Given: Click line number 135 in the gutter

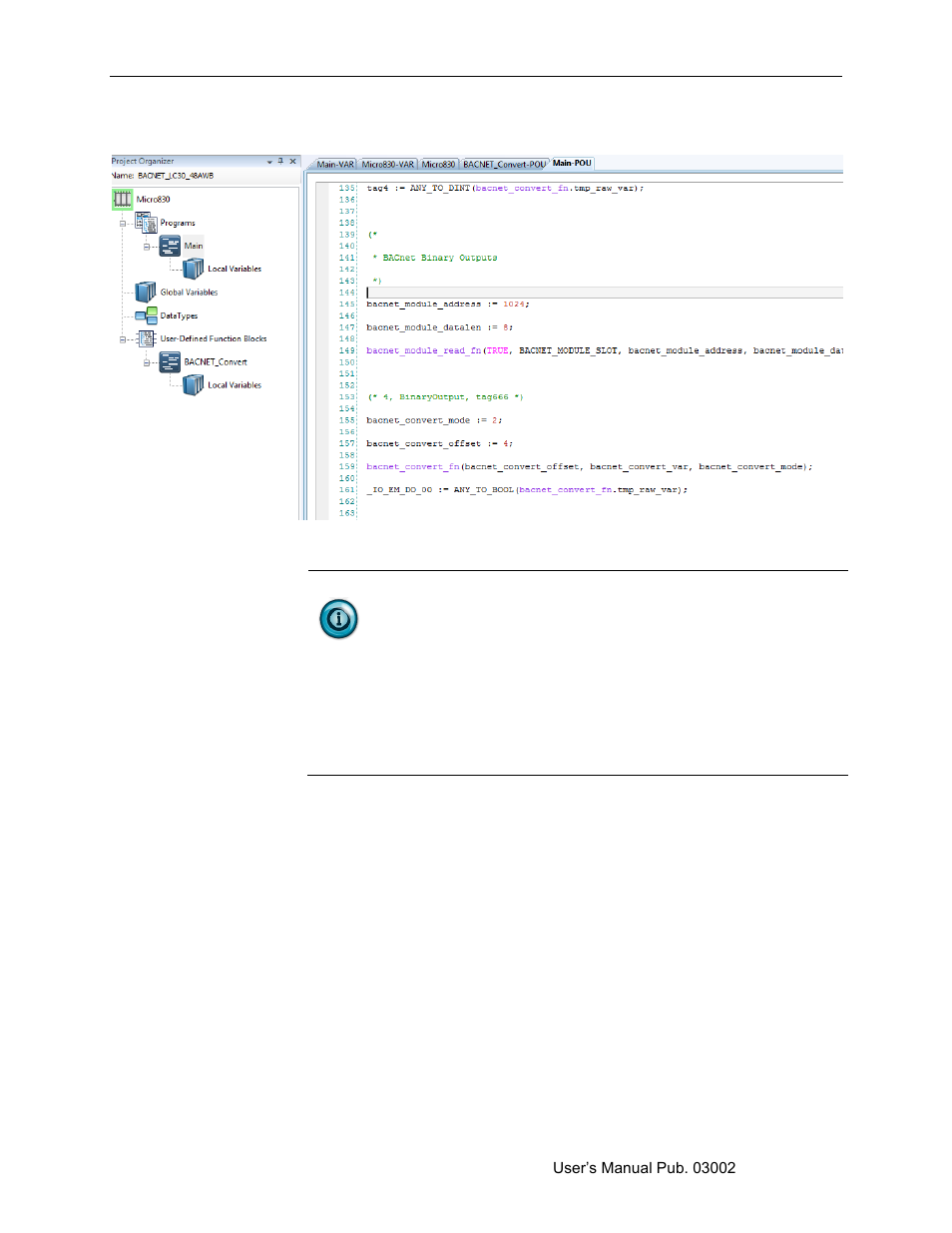Looking at the screenshot, I should click(346, 188).
